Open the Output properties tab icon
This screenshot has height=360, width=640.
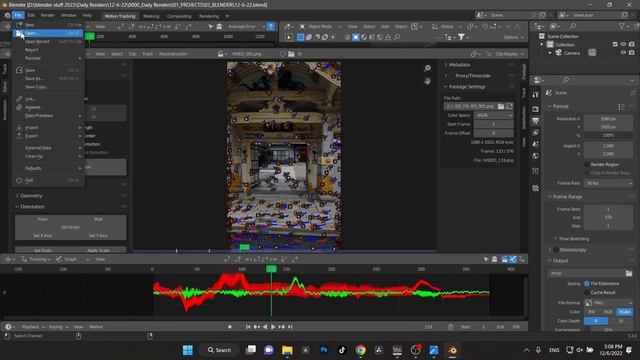tap(536, 121)
